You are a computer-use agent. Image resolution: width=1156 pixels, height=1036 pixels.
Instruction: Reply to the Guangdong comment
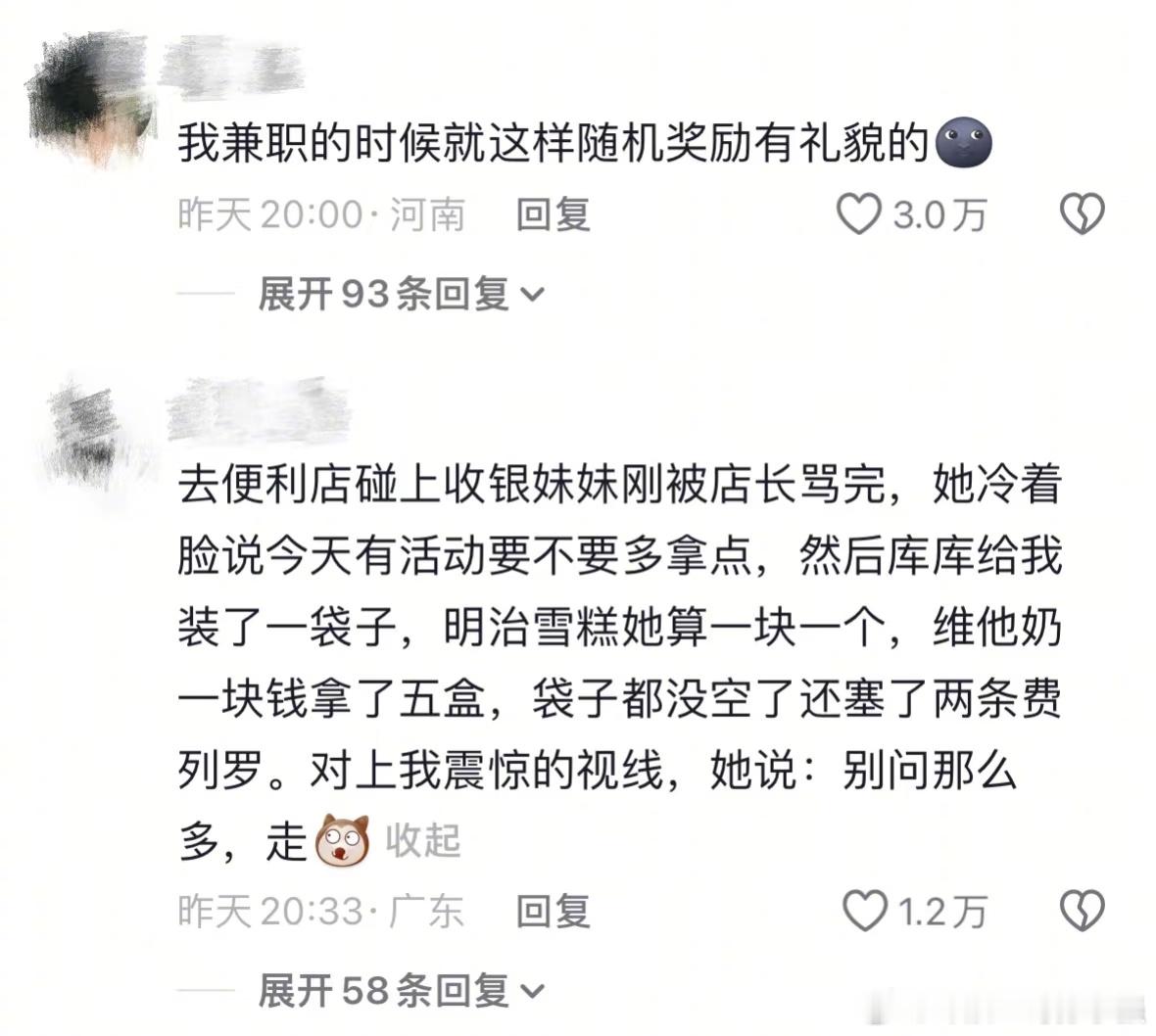[553, 911]
